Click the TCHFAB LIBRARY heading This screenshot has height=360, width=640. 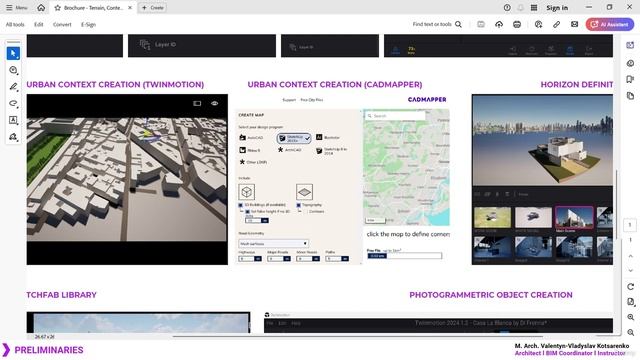(61, 295)
